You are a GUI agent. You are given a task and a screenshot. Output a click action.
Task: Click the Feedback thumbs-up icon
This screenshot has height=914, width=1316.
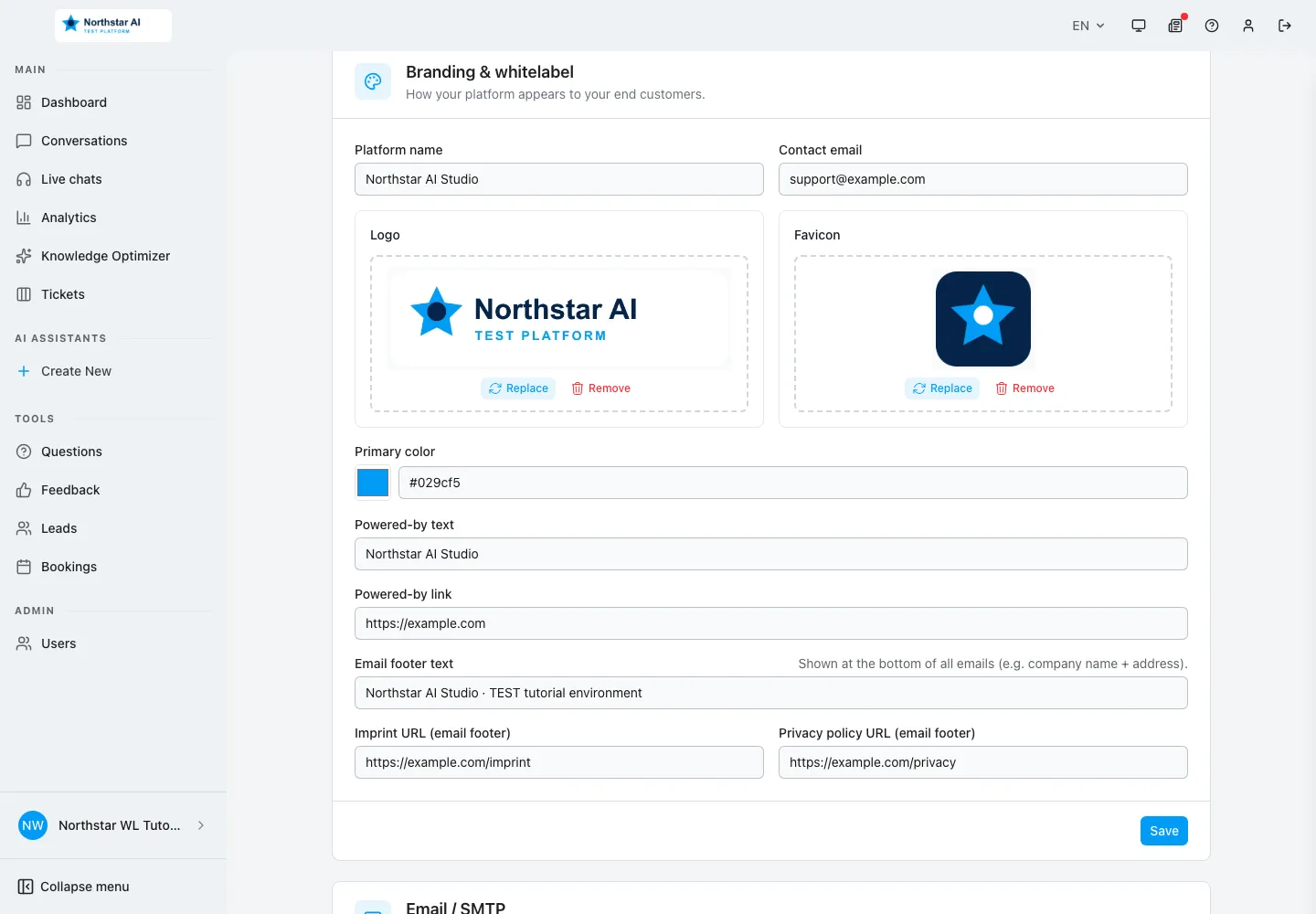(x=24, y=490)
